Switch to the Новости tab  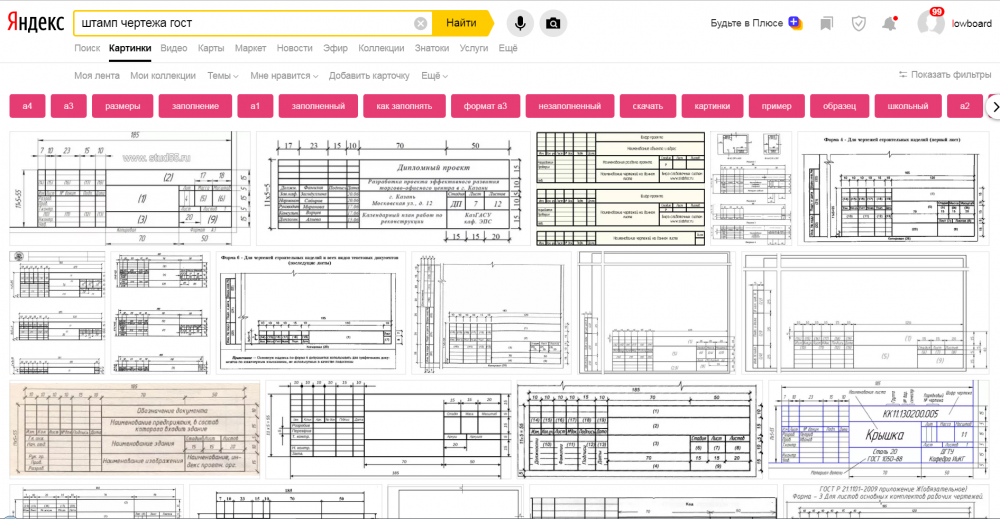(295, 48)
